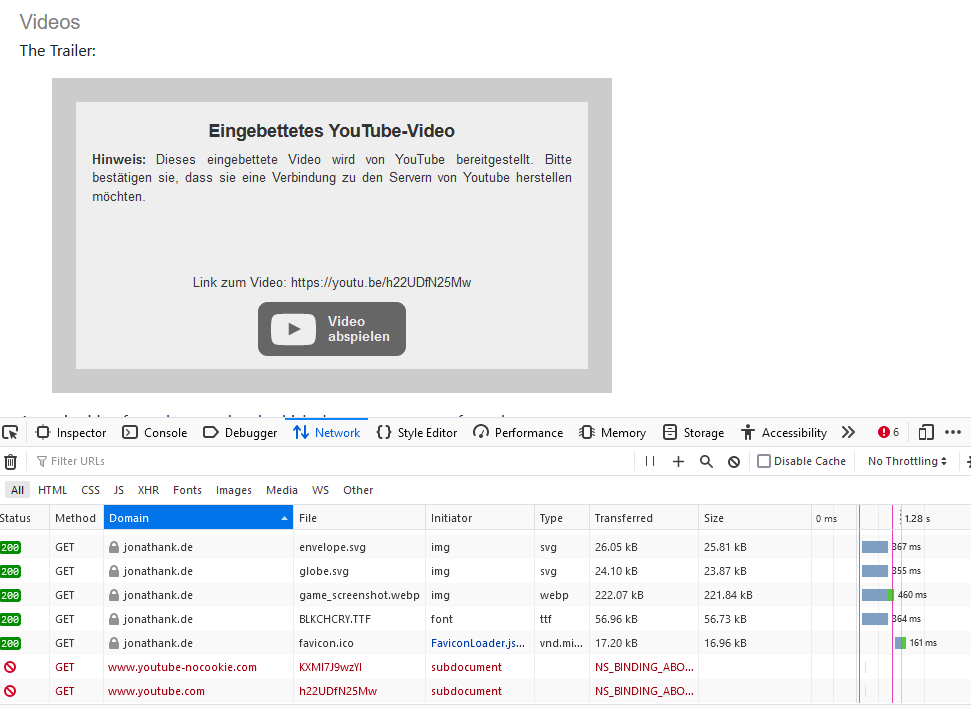Sort by Domain column header
The width and height of the screenshot is (971, 709).
click(x=198, y=518)
